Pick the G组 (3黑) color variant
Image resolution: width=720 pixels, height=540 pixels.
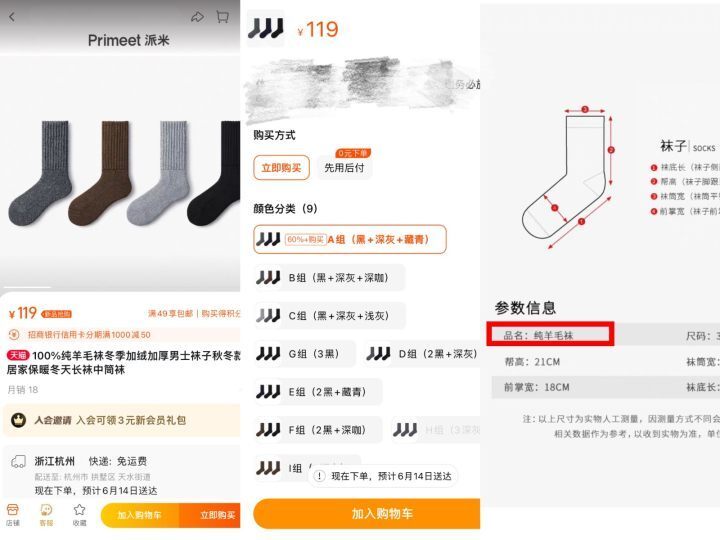coord(304,354)
